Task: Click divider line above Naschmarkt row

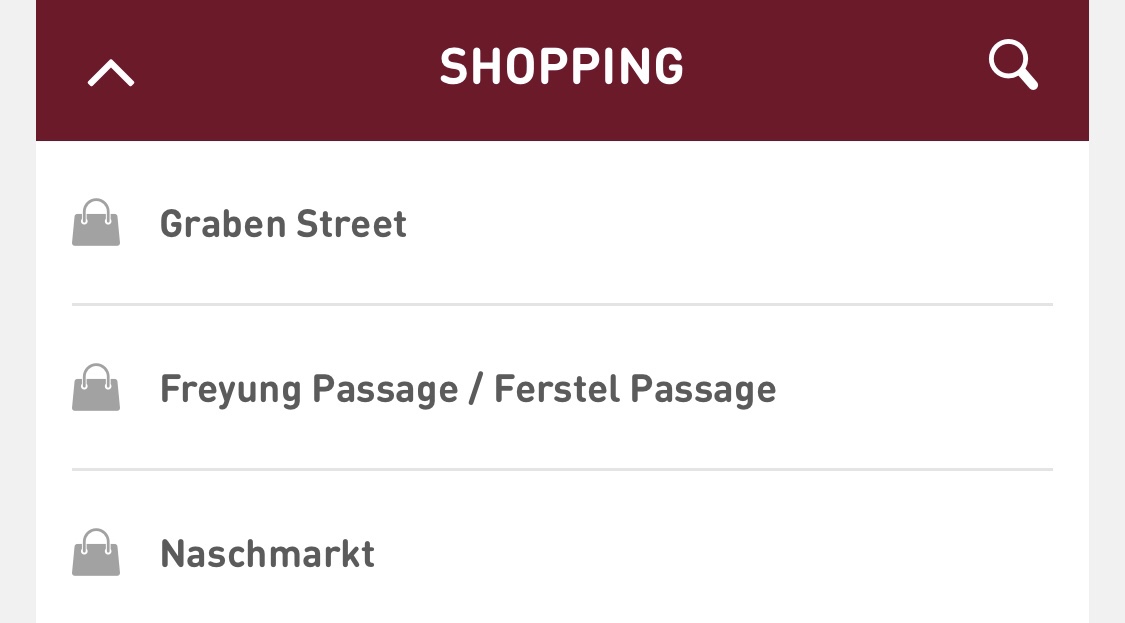Action: click(562, 469)
